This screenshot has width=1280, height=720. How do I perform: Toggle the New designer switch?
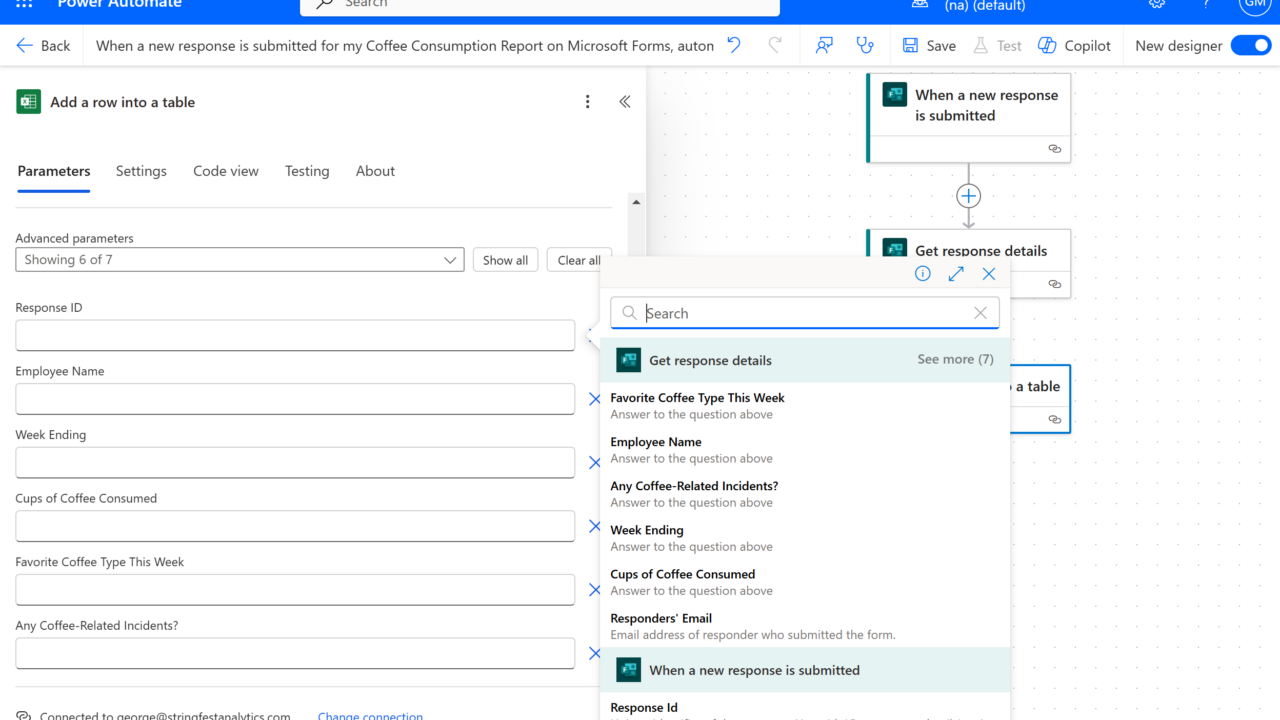pyautogui.click(x=1250, y=45)
